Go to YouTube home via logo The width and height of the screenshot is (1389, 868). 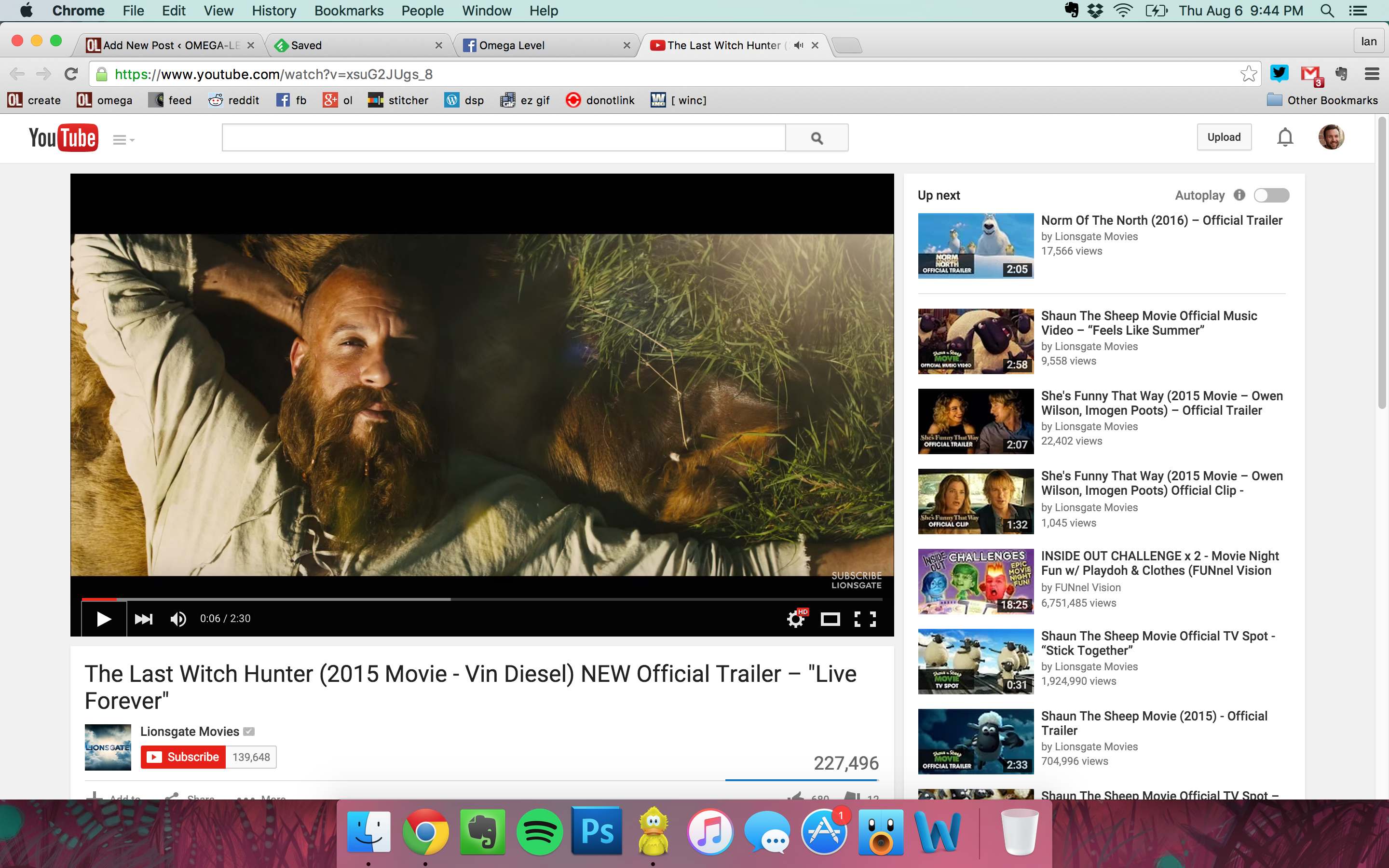(63, 138)
